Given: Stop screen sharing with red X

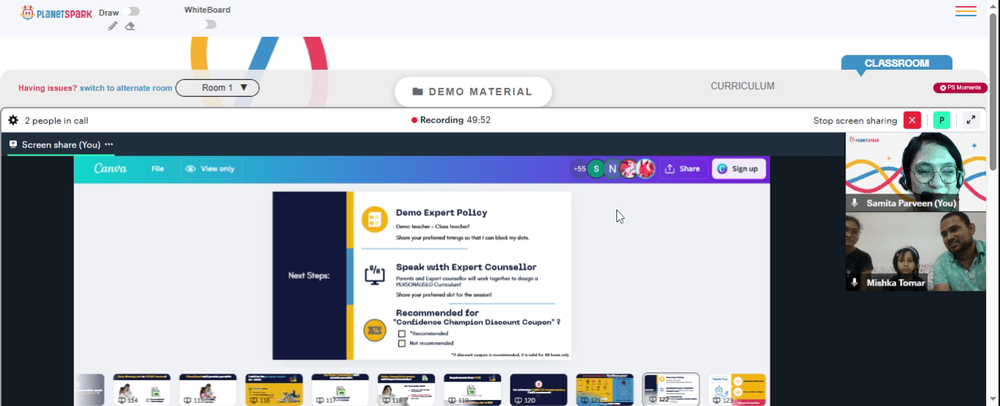Looking at the screenshot, I should pos(912,120).
